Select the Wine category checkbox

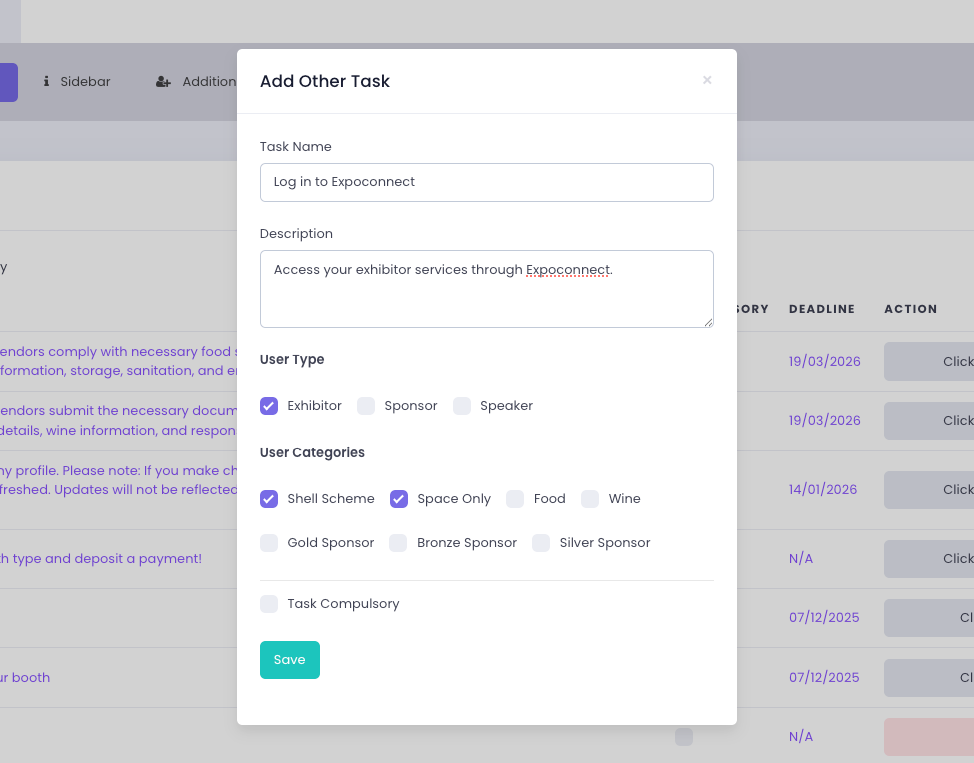[x=590, y=499]
